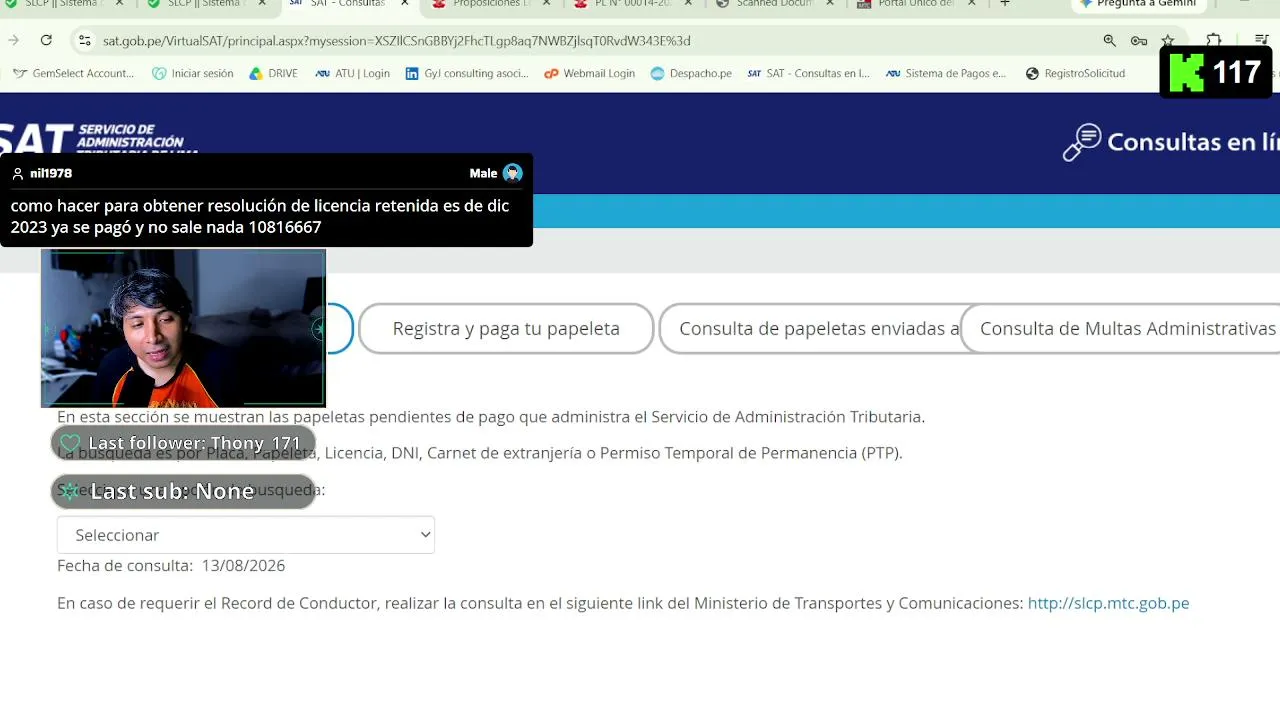Click the Last follower heart icon
Screen dimensions: 1280x720
[x=70, y=443]
